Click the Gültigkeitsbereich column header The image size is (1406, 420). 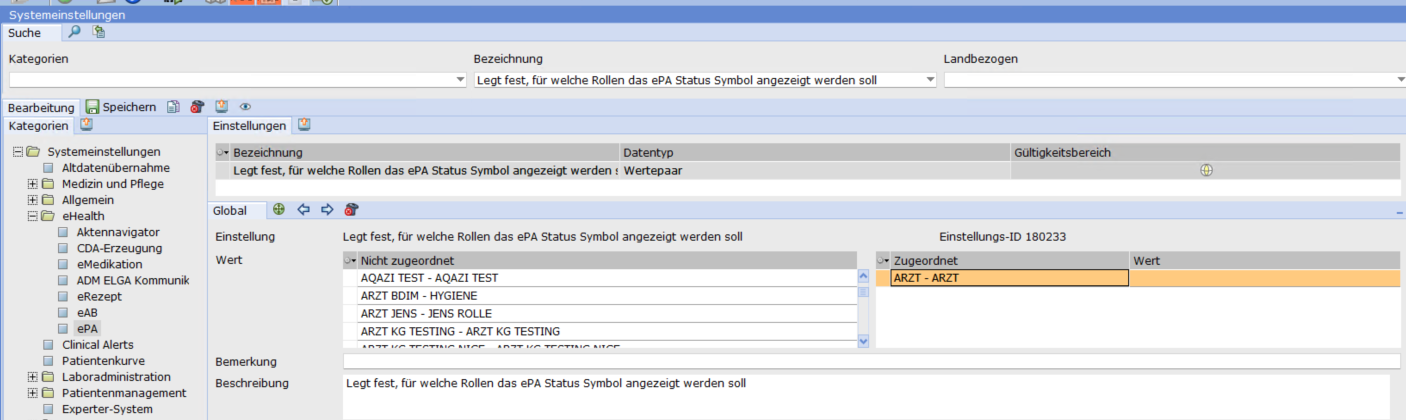click(1205, 152)
